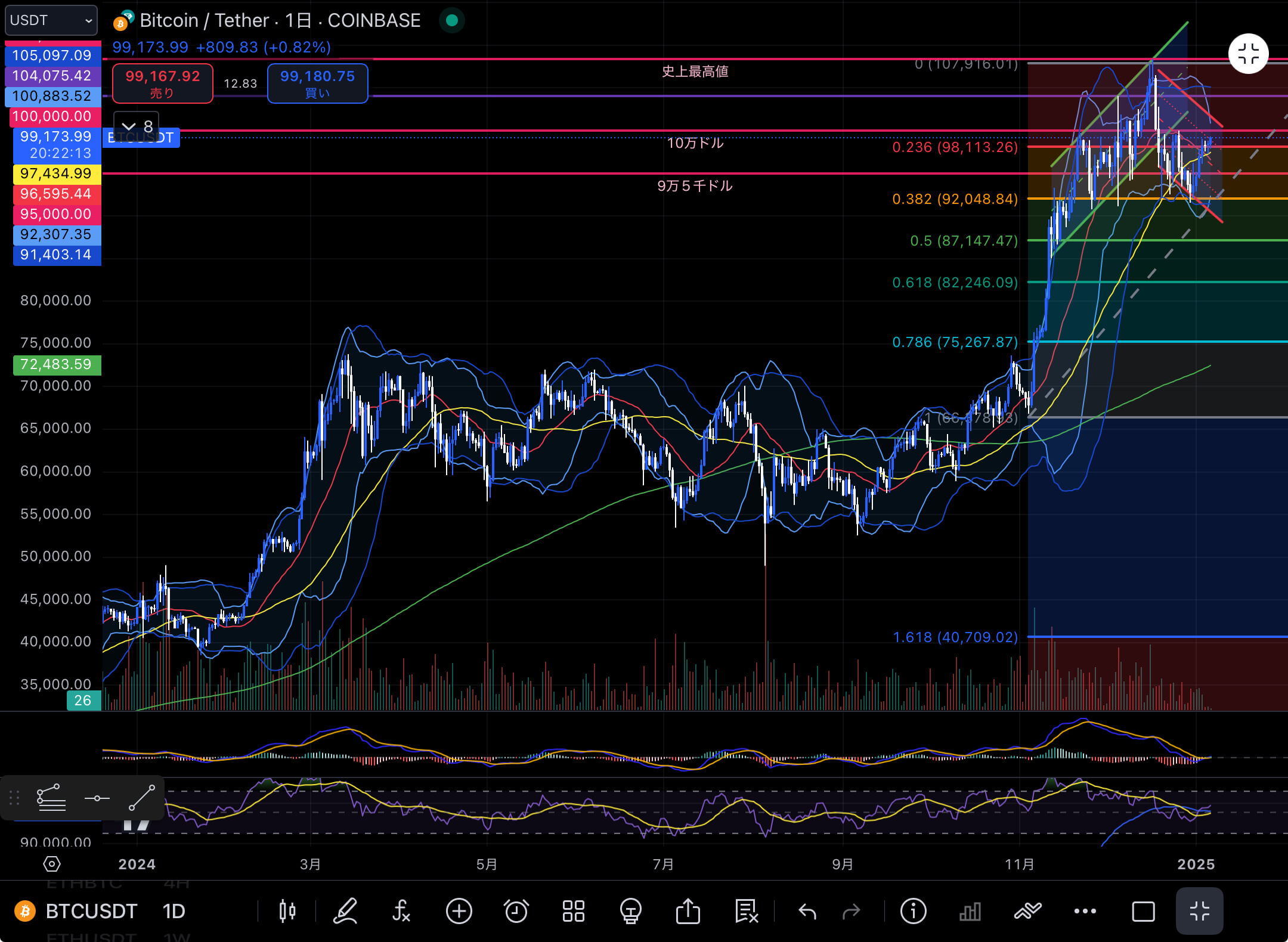Open the bar chart financials icon
Screen dimensions: 1288x942
[970, 911]
